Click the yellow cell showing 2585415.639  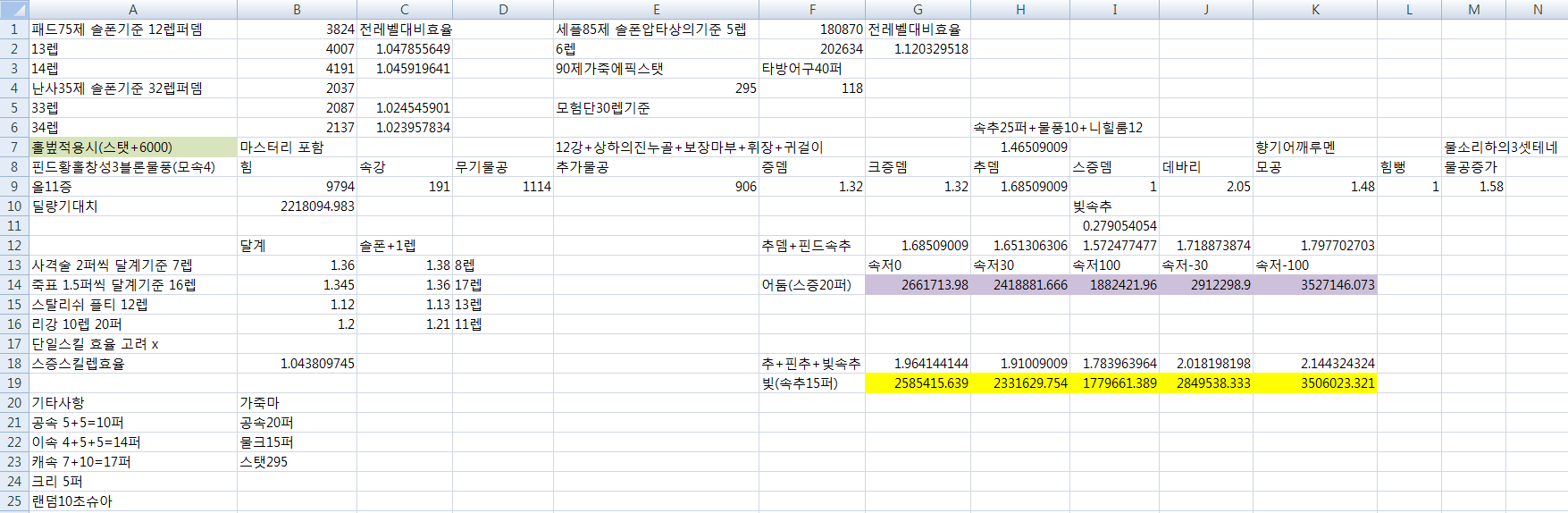(x=918, y=383)
